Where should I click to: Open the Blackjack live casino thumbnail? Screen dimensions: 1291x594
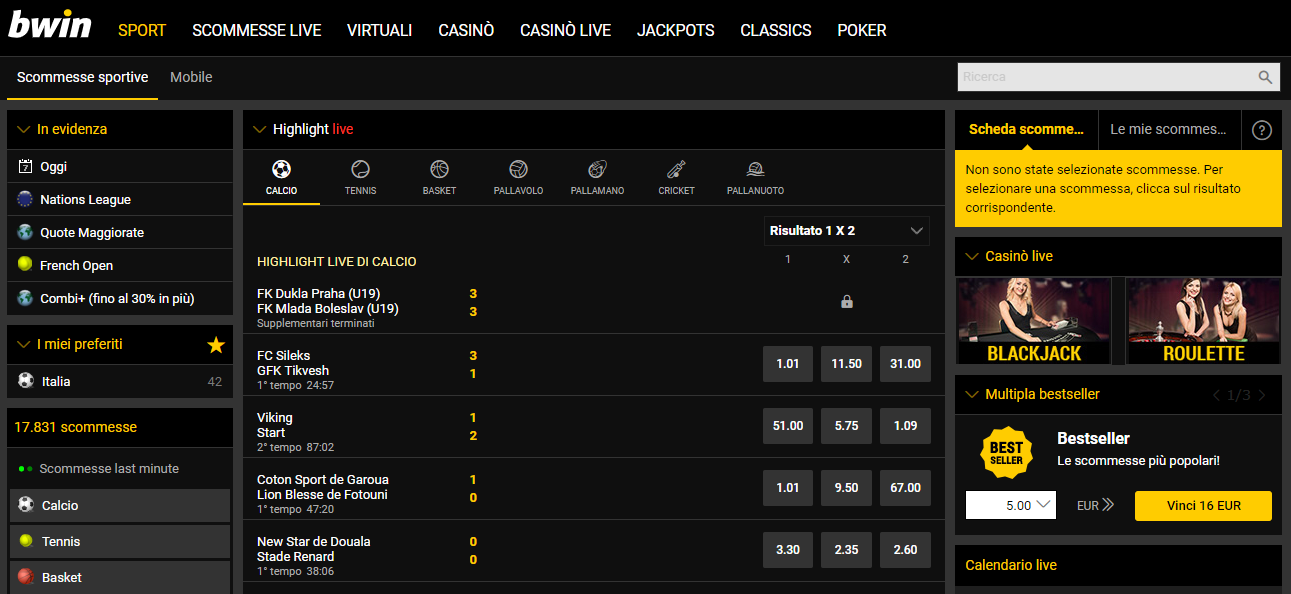1034,321
